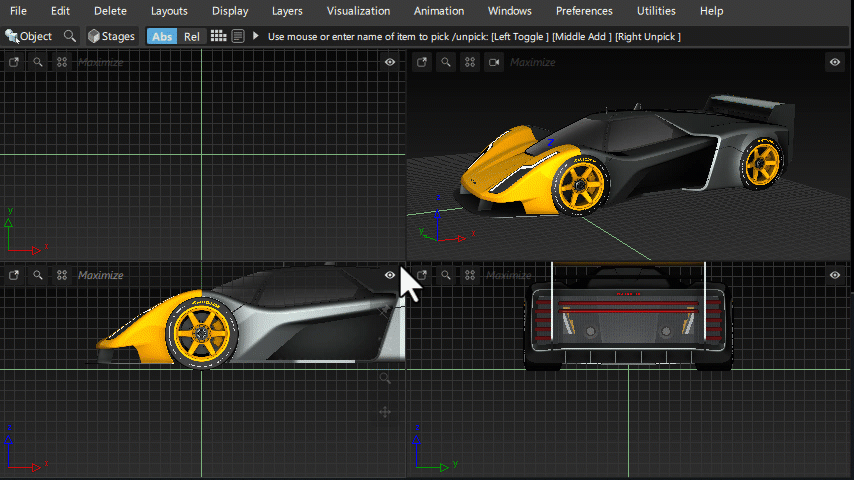
Task: Open the four-dot view options in the side view
Action: 62,275
